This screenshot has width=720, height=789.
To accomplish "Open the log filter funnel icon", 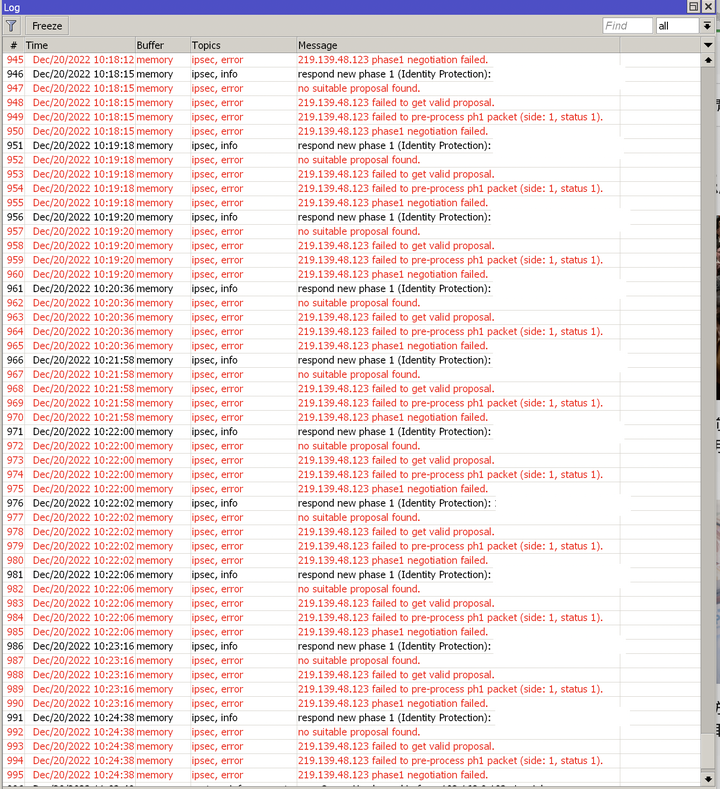I will (11, 26).
